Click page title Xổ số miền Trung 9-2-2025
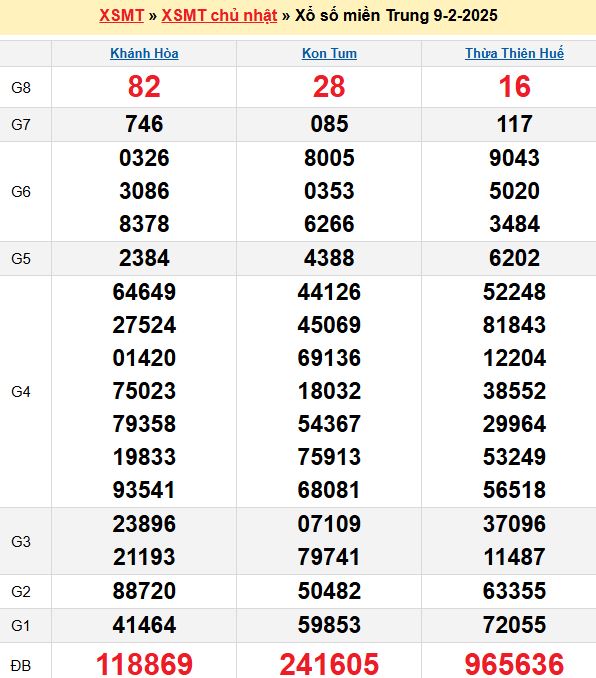 [396, 16]
